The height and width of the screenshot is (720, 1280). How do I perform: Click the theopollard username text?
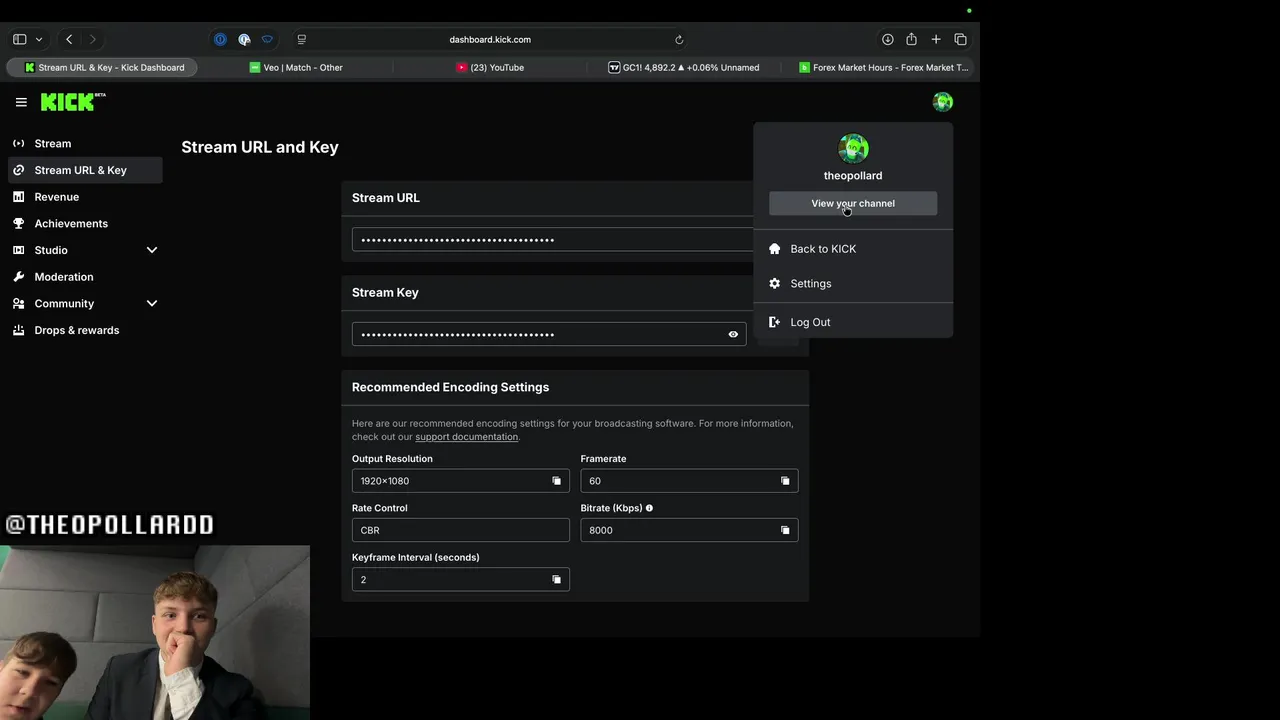coord(853,176)
